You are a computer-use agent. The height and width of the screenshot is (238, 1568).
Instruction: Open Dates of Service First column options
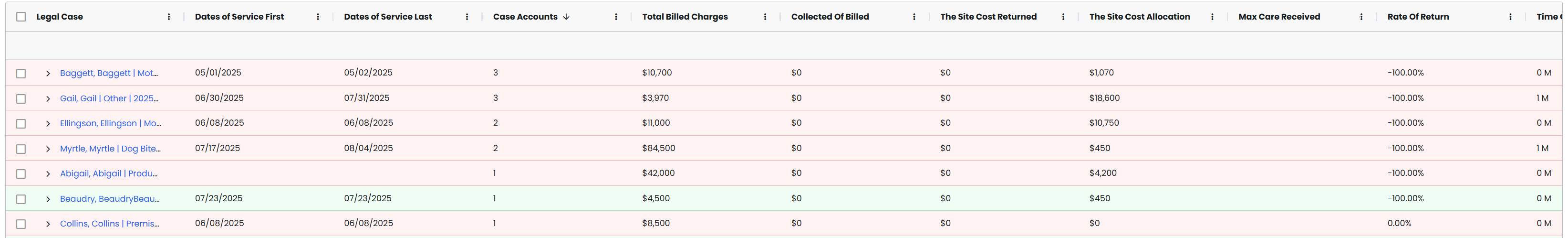click(318, 17)
